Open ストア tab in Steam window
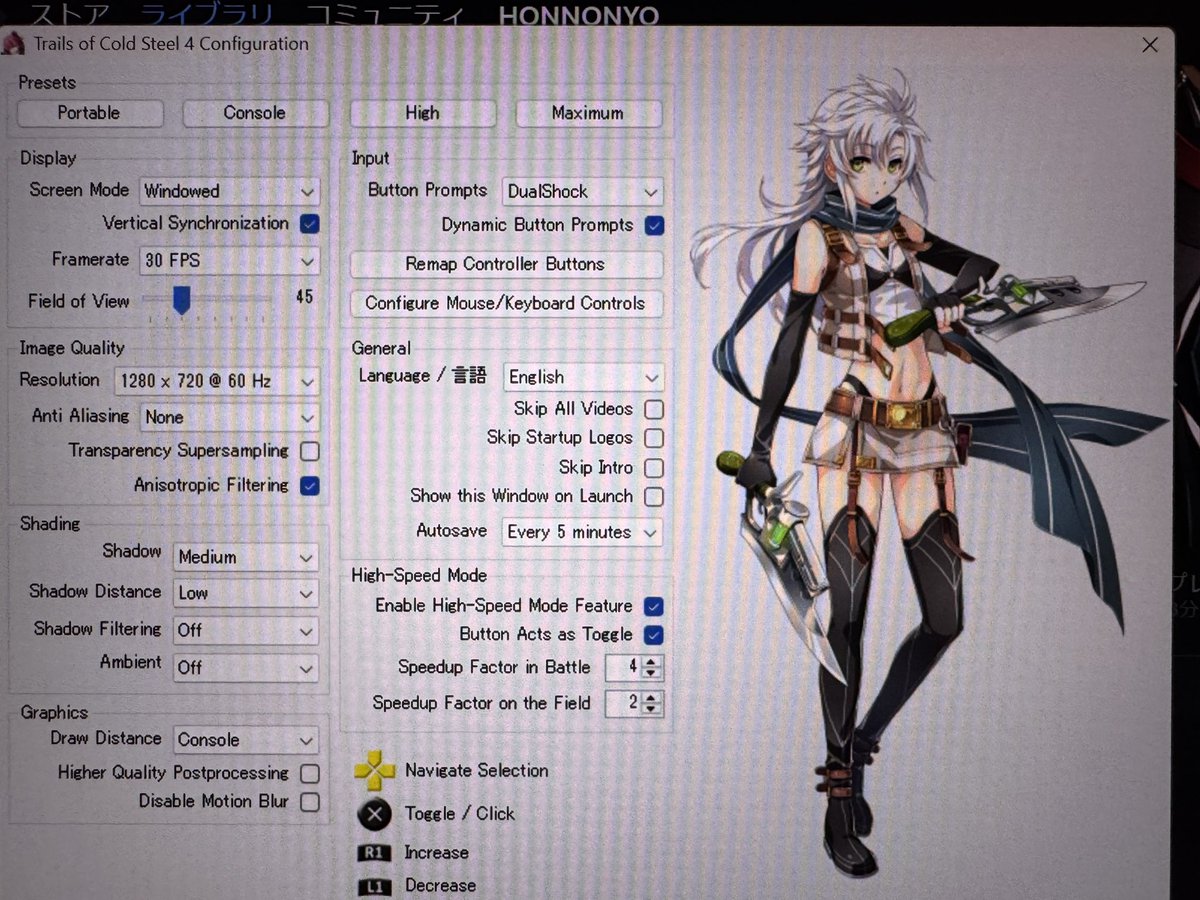The image size is (1200, 900). 68,15
